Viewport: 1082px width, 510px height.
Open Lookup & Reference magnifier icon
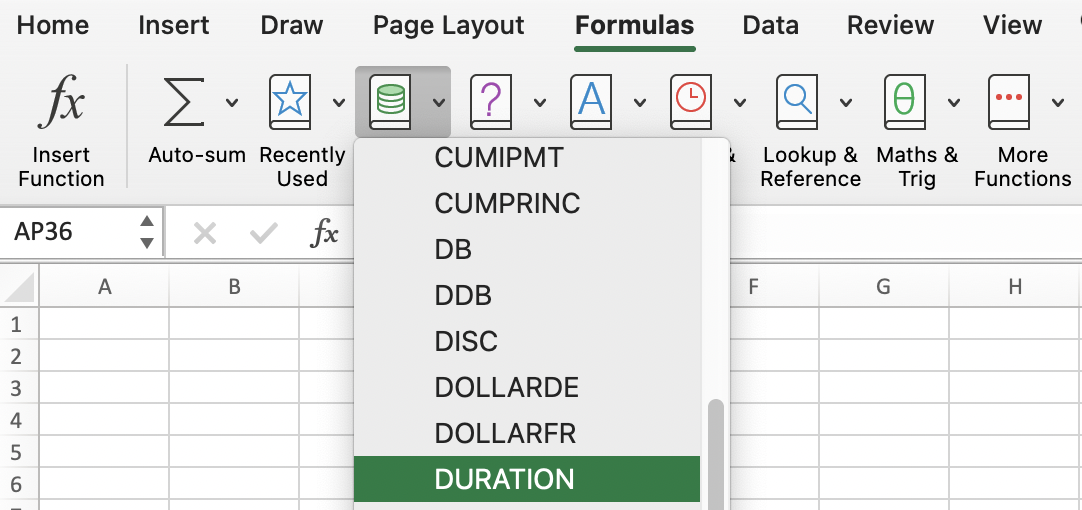pyautogui.click(x=798, y=102)
